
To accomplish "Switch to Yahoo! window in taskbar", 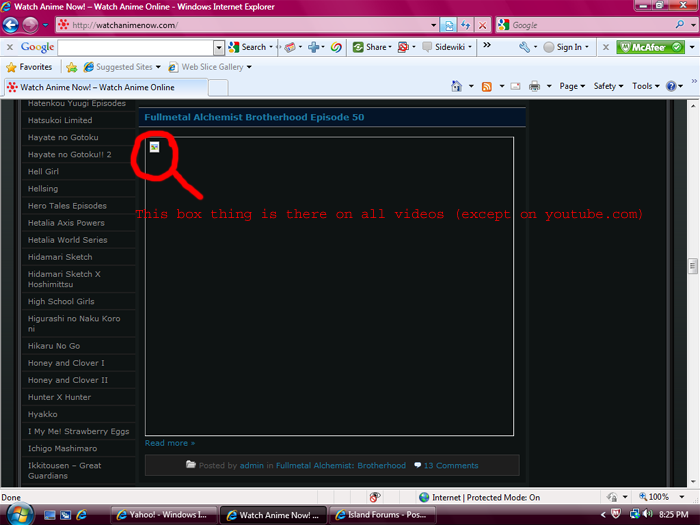I will (x=164, y=515).
